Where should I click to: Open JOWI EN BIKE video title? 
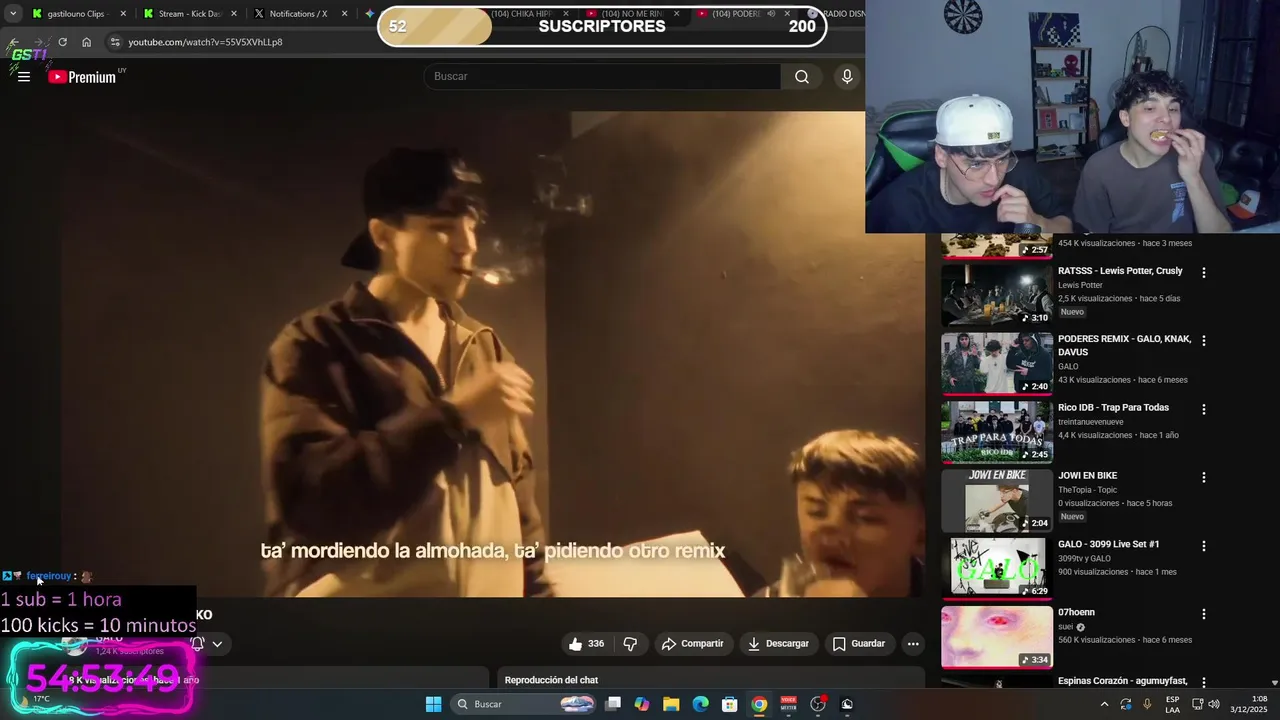(1088, 476)
